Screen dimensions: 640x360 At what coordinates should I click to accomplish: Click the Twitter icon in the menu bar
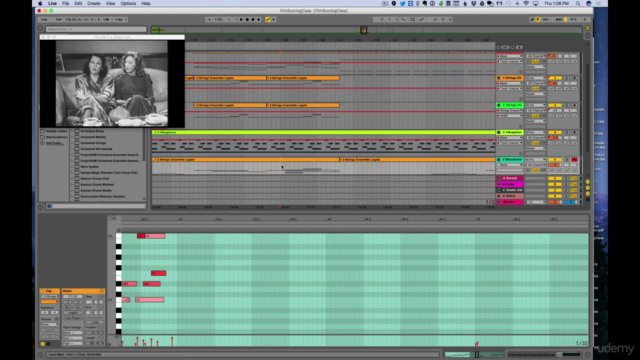point(402,3)
